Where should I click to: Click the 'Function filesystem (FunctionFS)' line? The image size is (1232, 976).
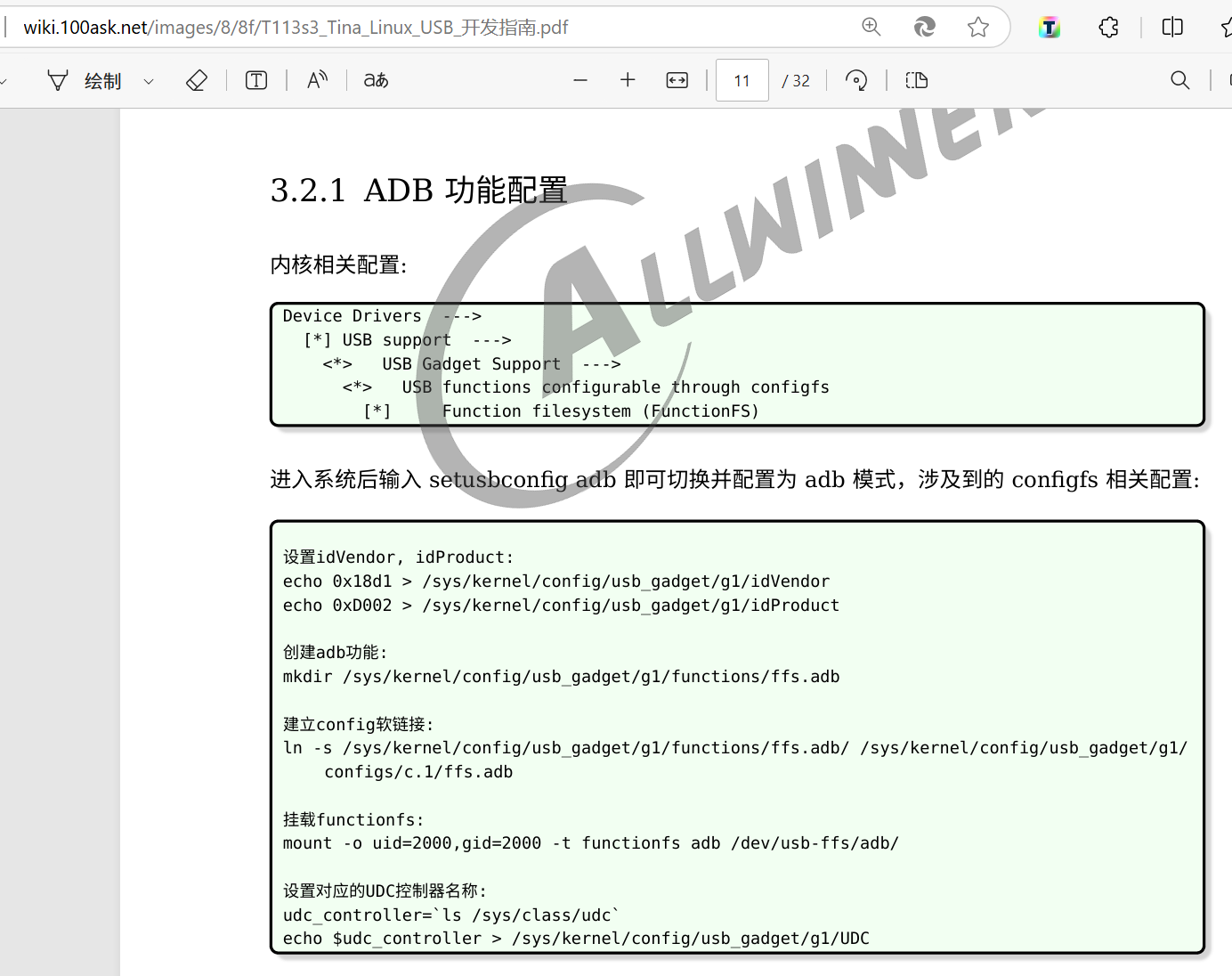[561, 411]
